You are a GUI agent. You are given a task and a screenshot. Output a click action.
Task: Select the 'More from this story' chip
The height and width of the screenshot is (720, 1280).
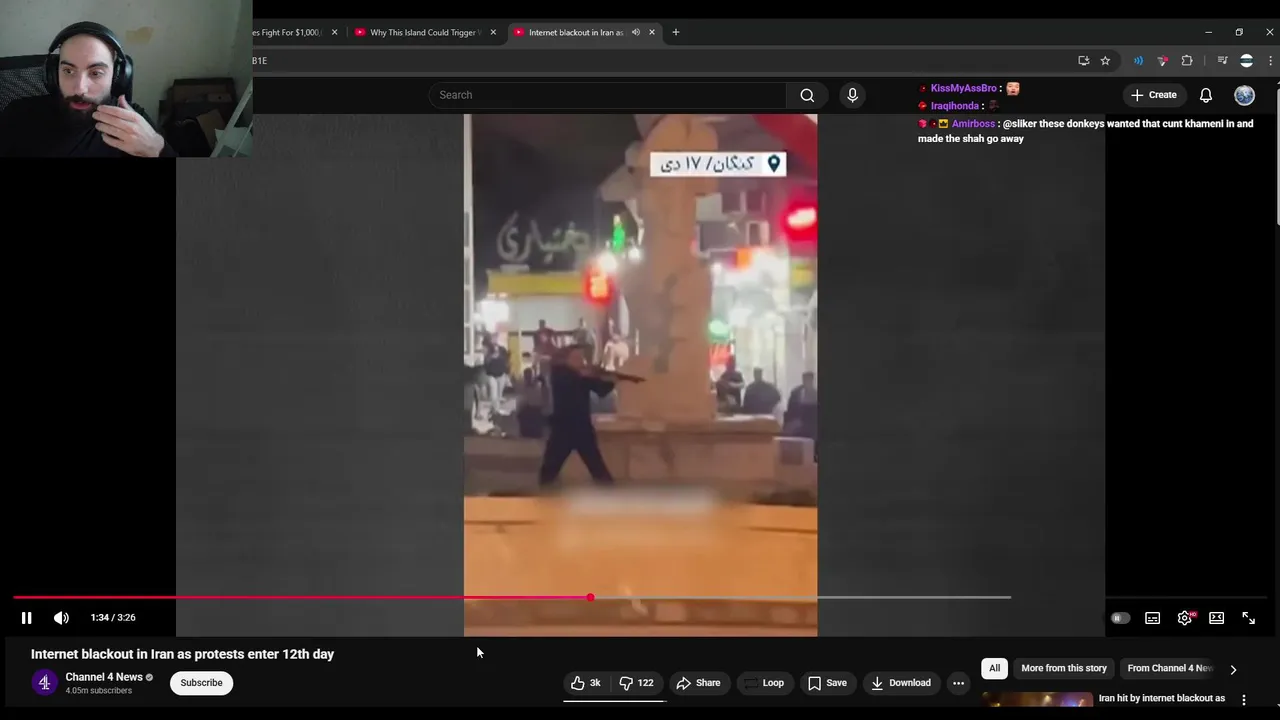coord(1064,668)
